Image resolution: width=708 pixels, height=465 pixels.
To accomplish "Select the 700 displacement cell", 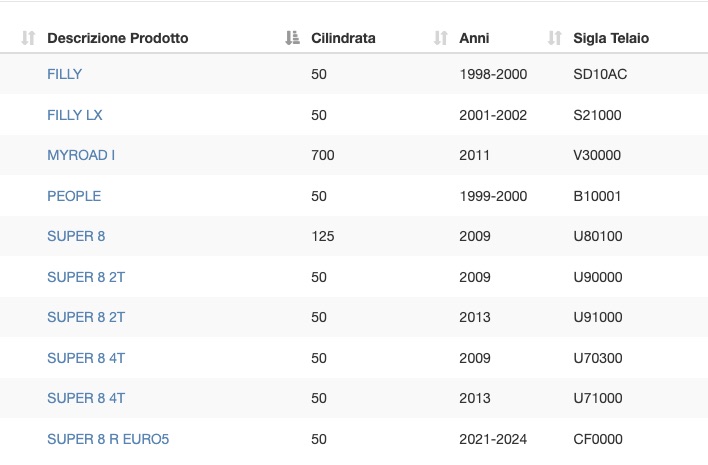I will [x=323, y=155].
